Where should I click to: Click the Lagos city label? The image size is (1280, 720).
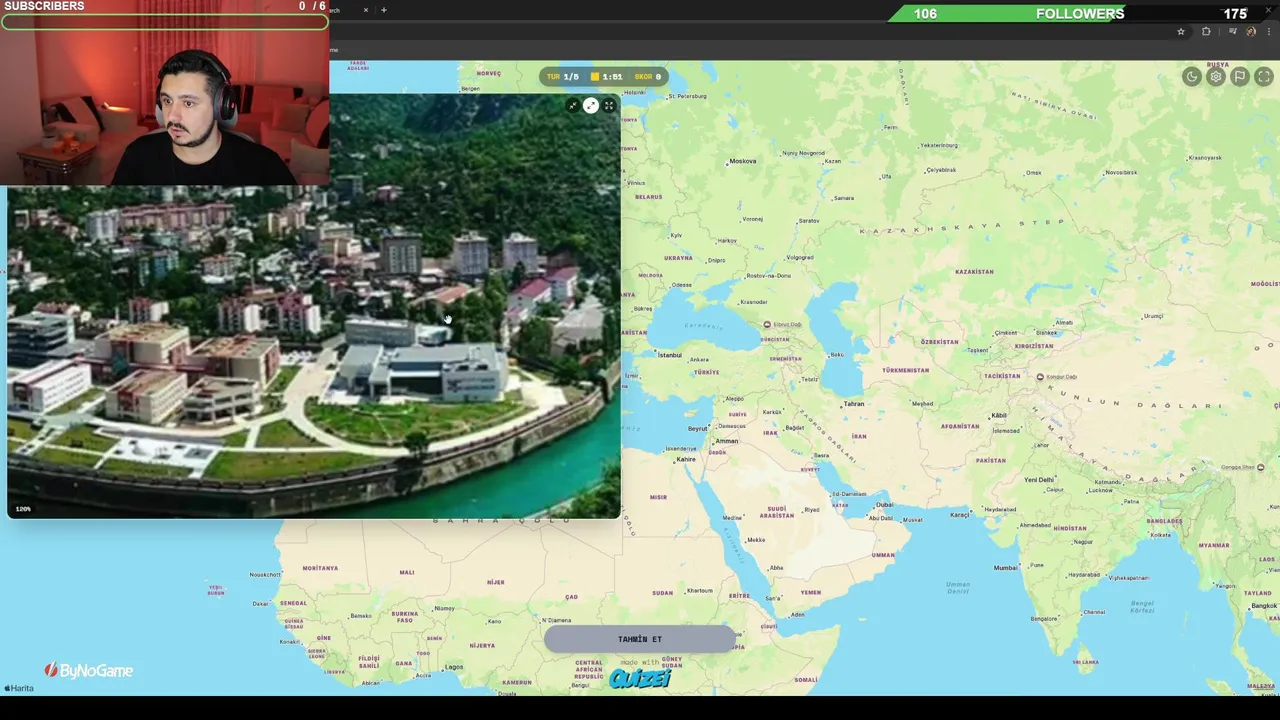(453, 667)
